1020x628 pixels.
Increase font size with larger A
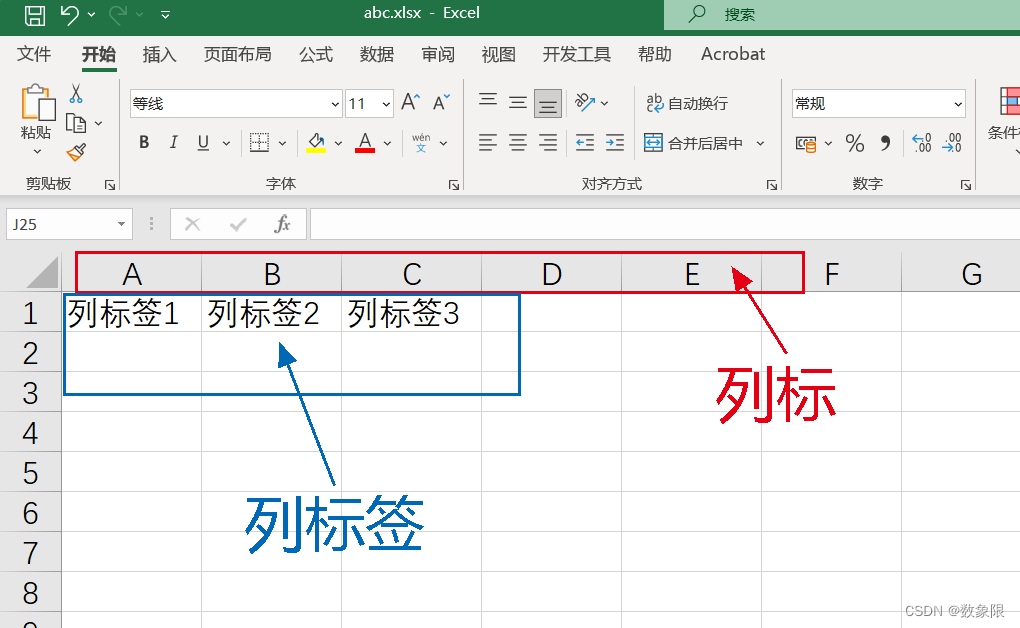click(x=410, y=102)
